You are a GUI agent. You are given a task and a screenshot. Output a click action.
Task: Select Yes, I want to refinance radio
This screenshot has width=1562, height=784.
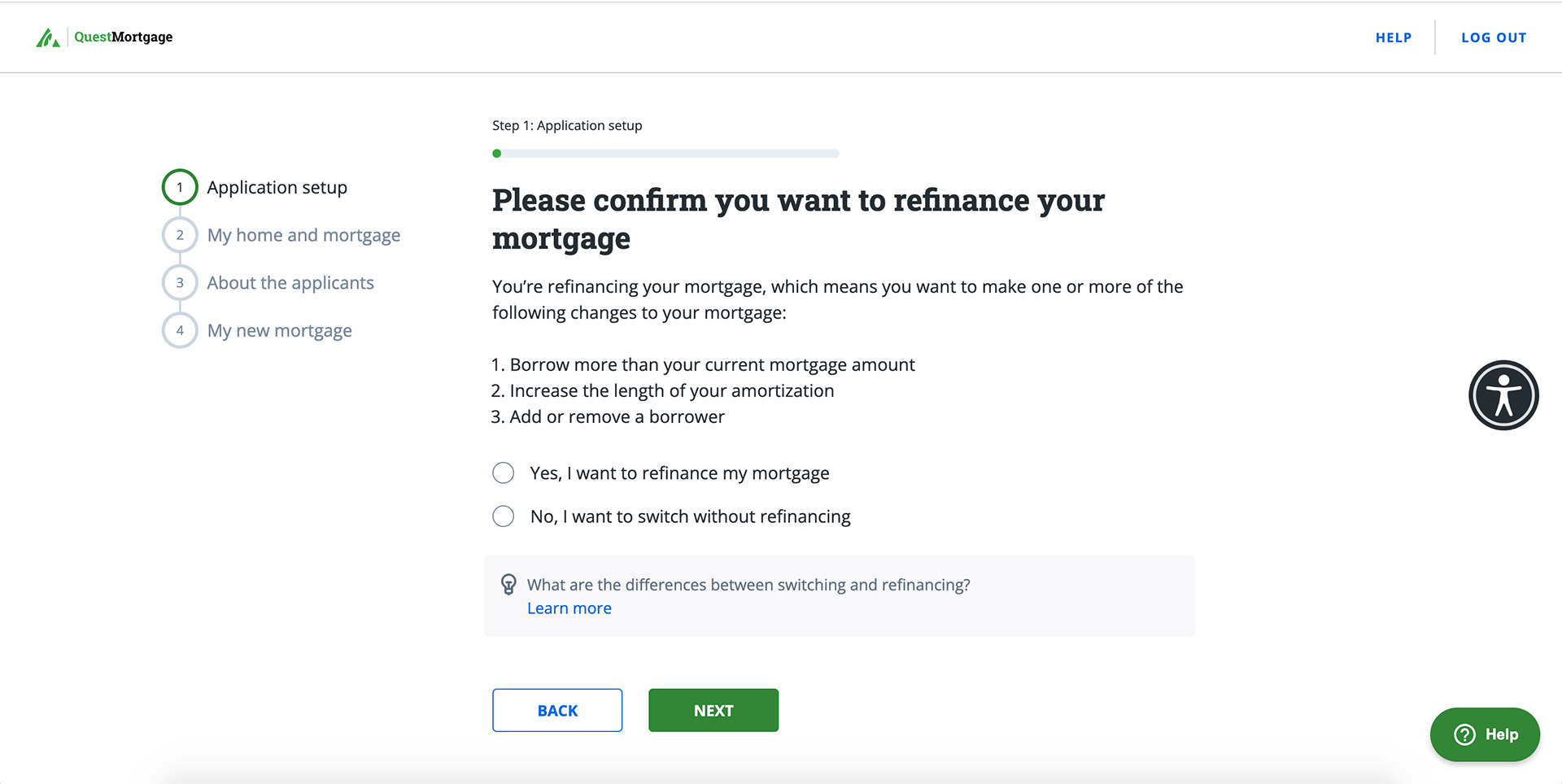coord(504,473)
